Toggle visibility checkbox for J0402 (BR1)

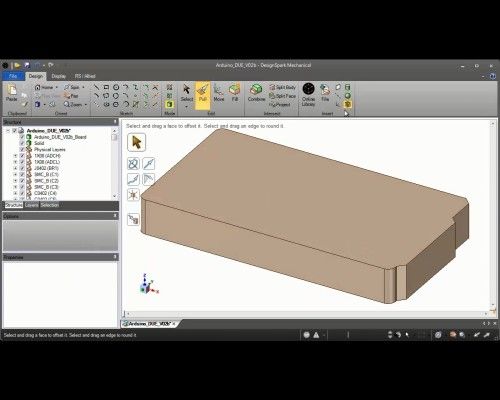tap(22, 168)
